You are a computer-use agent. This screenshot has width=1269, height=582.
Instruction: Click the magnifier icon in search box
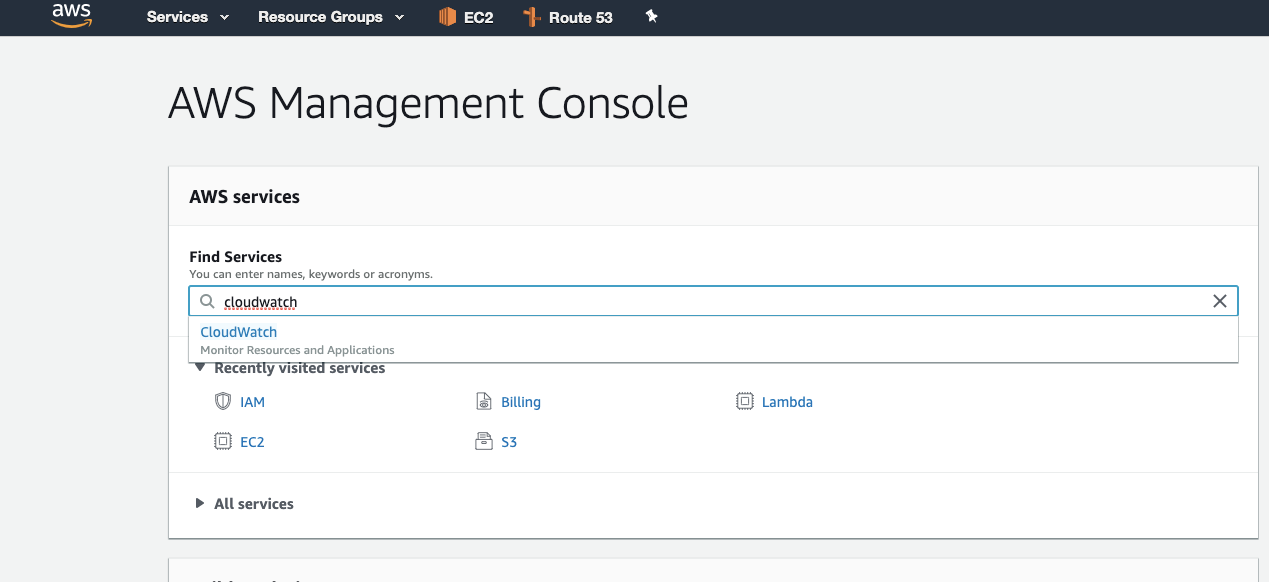[207, 301]
